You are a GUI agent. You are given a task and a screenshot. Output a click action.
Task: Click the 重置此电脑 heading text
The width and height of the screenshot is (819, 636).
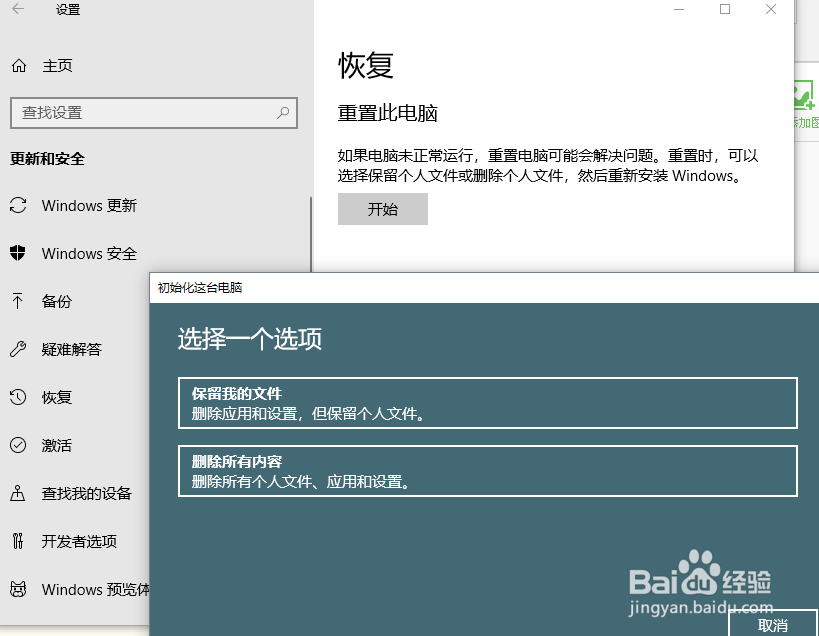tap(388, 113)
